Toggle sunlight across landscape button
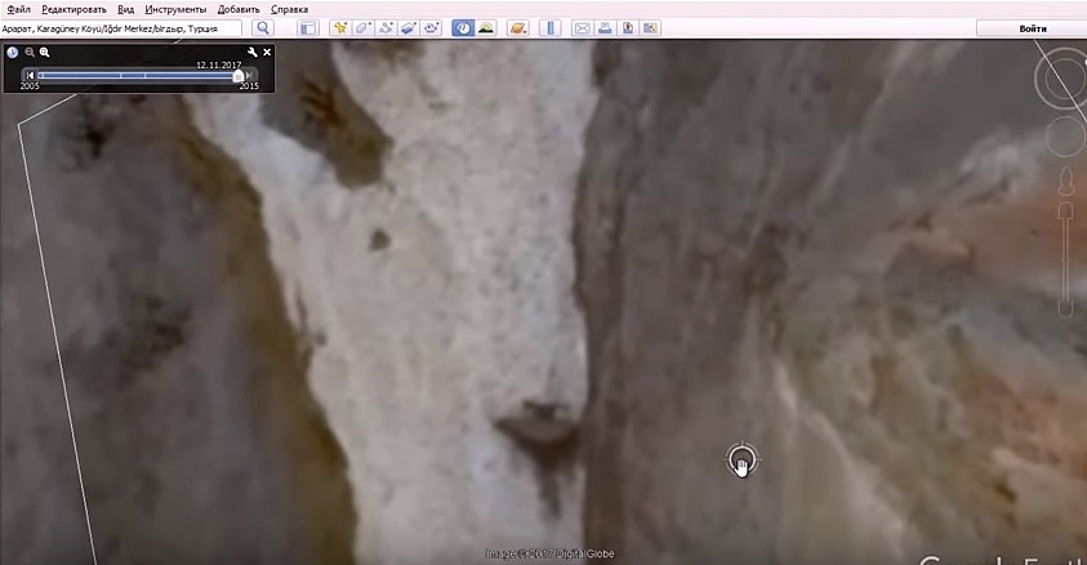 (x=485, y=28)
